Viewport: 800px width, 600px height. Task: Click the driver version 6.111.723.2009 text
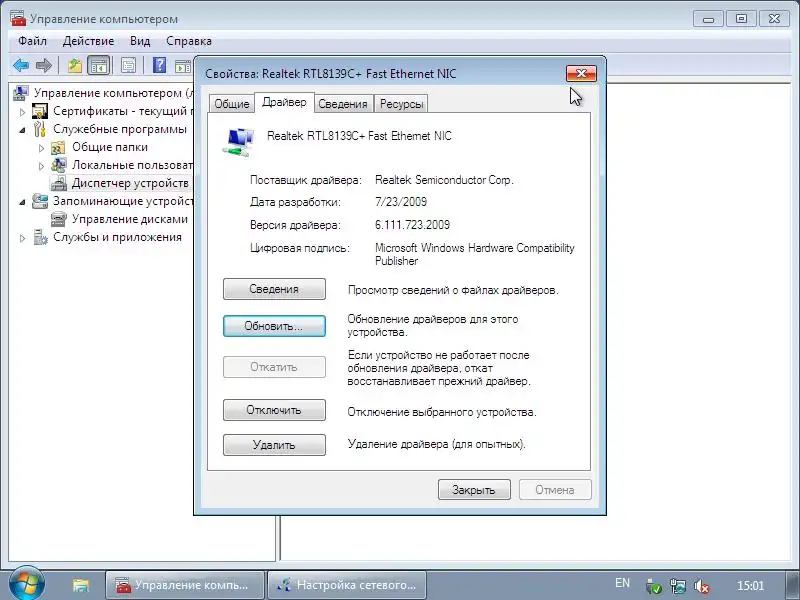click(412, 224)
